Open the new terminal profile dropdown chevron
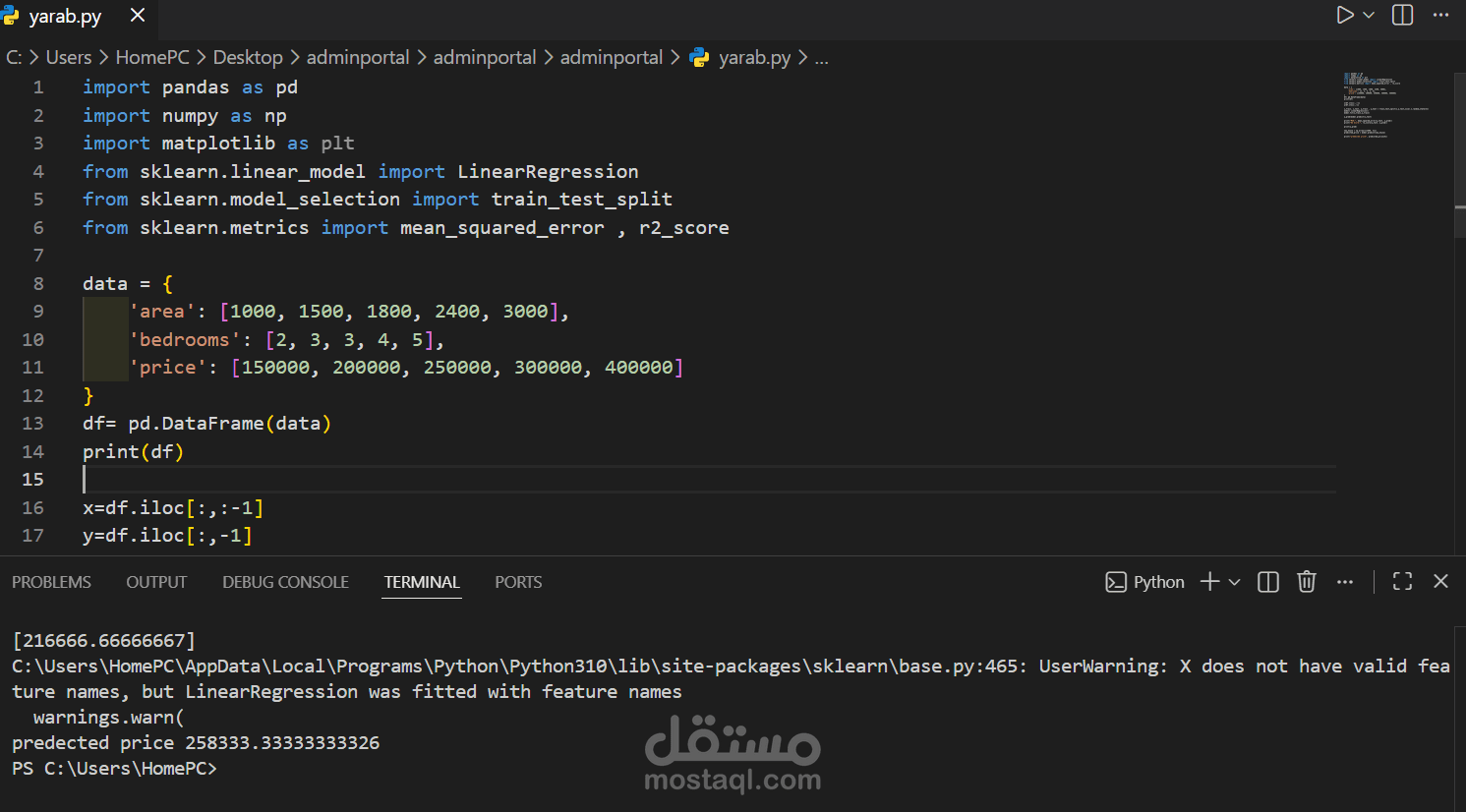The width and height of the screenshot is (1466, 812). (x=1235, y=582)
